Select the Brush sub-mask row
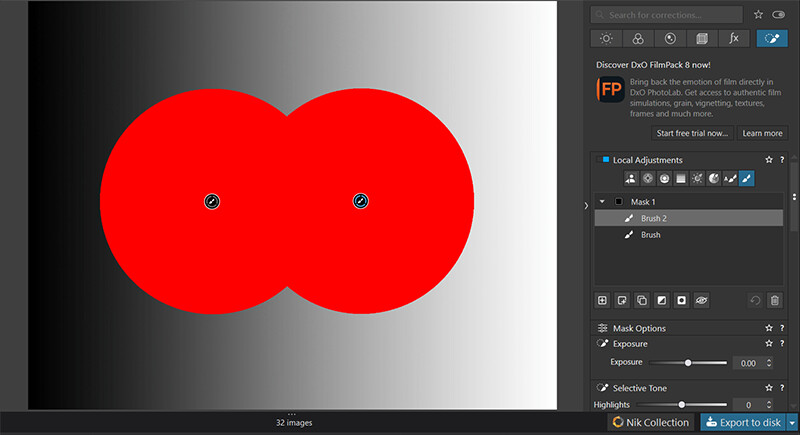 (689, 235)
